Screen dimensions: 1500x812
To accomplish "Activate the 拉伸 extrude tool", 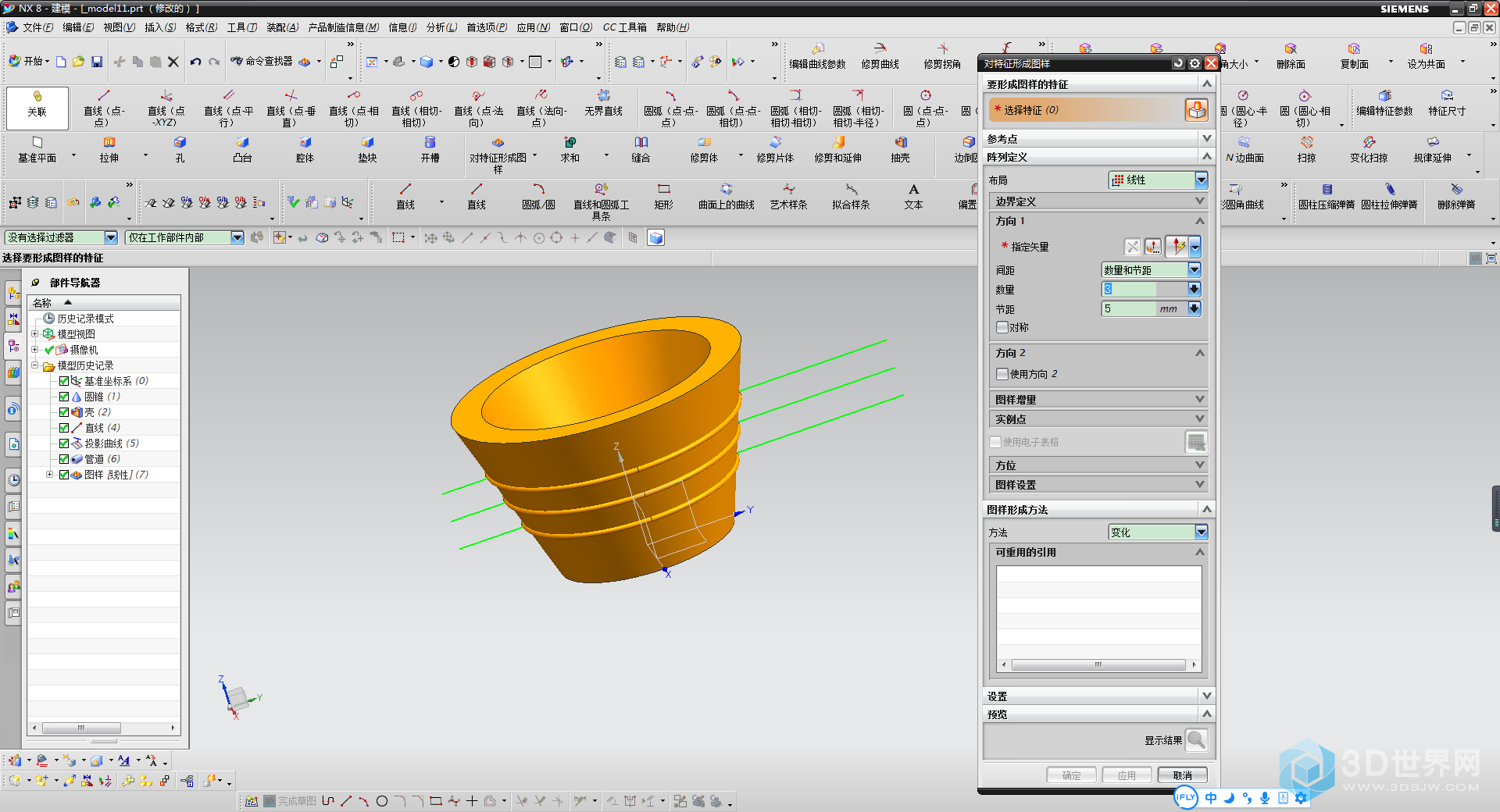I will coord(109,149).
